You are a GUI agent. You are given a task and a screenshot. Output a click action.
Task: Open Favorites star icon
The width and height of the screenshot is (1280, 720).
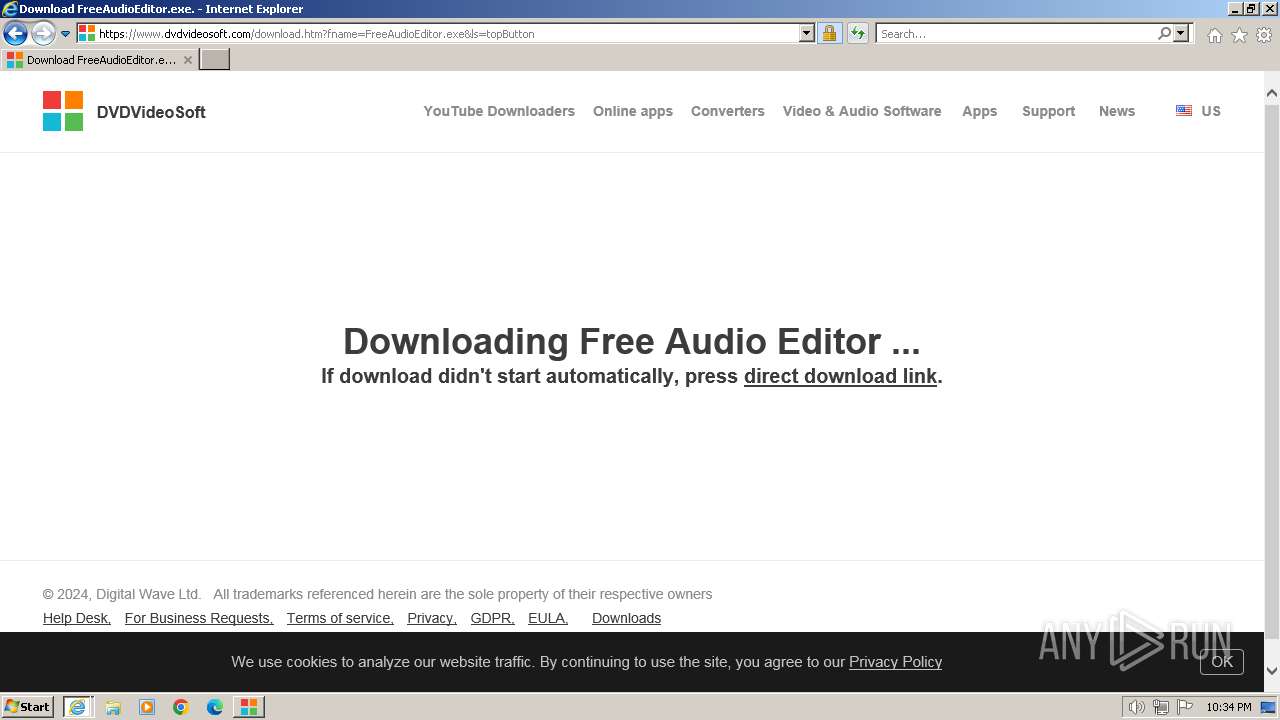1239,35
